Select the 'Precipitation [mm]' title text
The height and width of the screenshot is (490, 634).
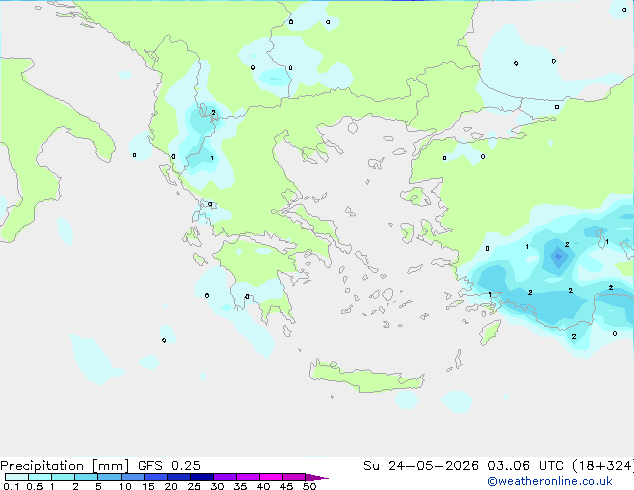point(64,466)
